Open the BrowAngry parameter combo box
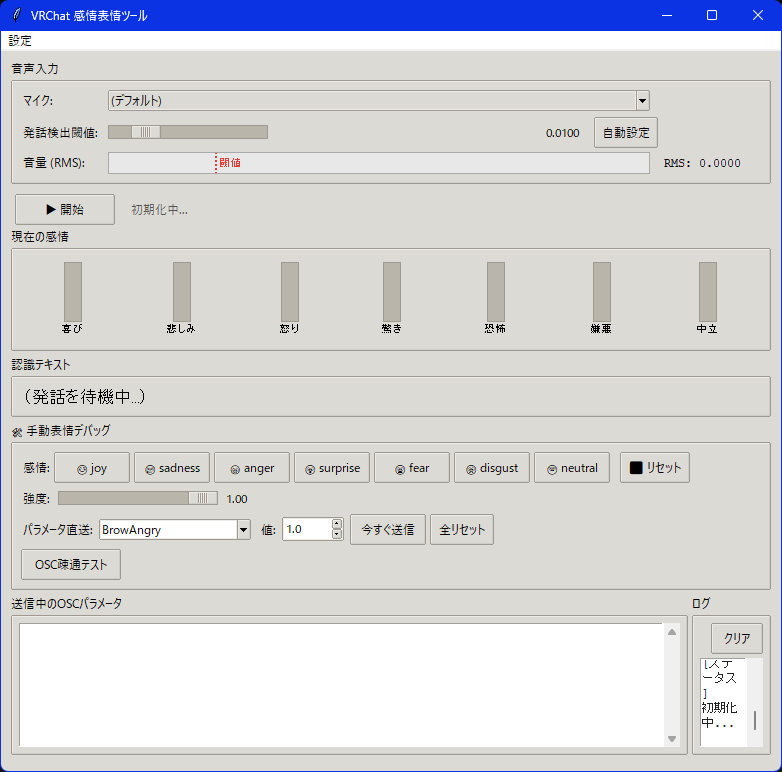This screenshot has height=772, width=782. (175, 530)
